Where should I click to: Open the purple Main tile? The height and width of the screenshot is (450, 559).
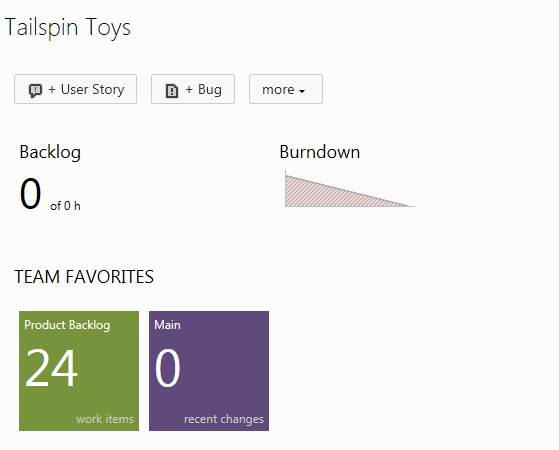(209, 371)
